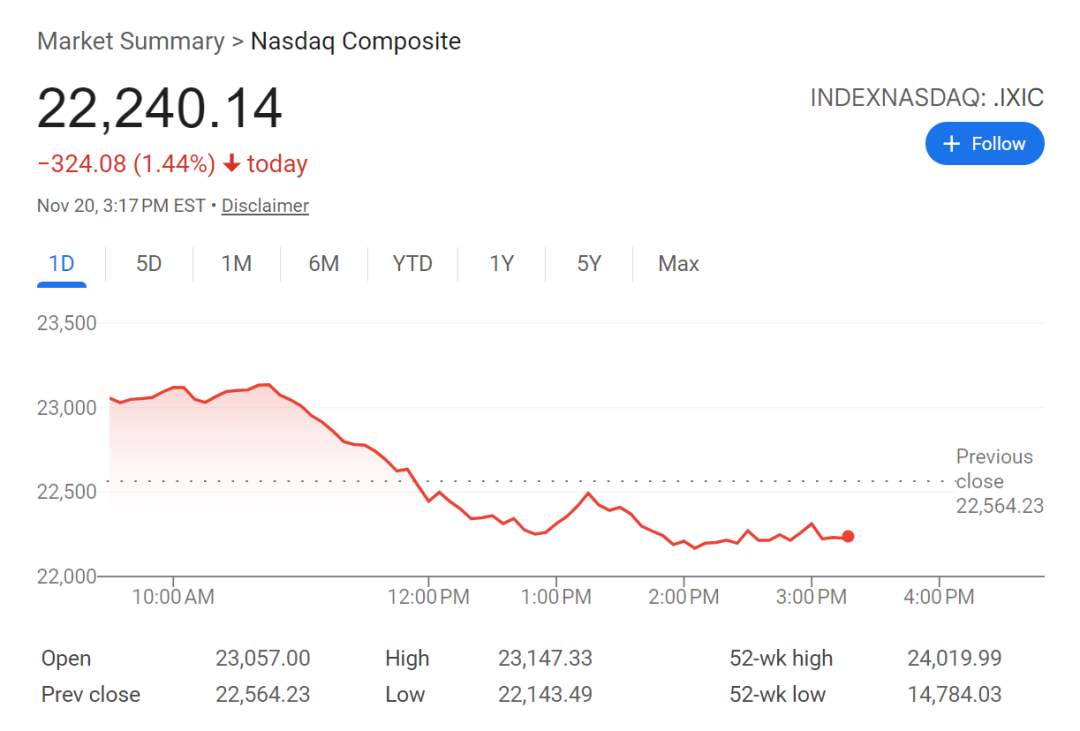1080x731 pixels.
Task: View the 1Y chart range
Action: [x=501, y=264]
